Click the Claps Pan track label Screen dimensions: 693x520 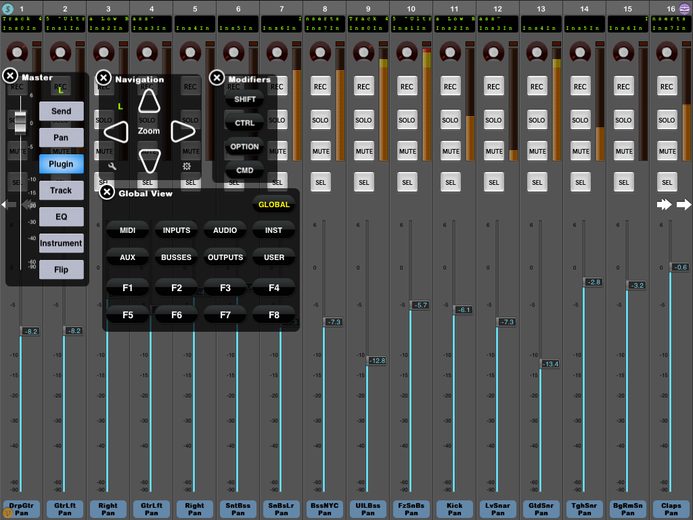coord(671,509)
